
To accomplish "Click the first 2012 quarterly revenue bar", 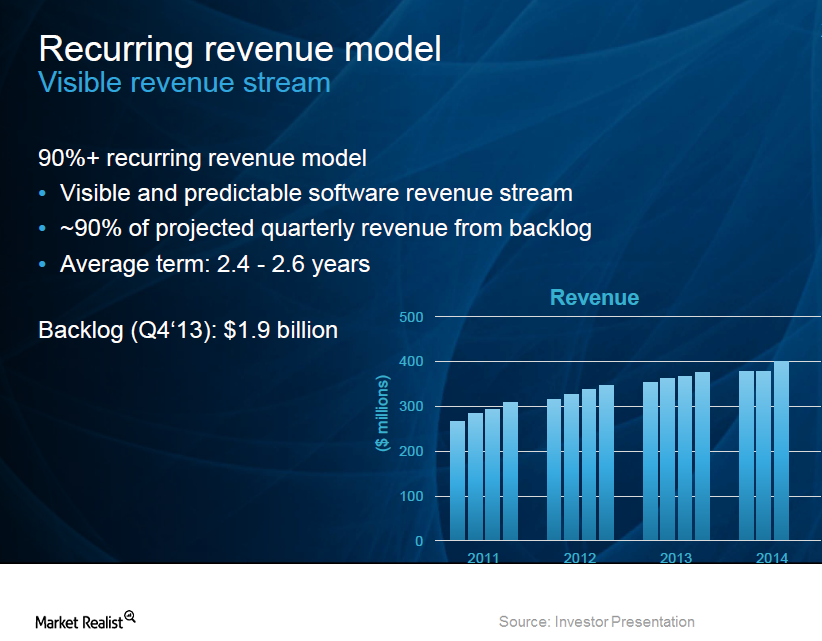I will tap(554, 470).
